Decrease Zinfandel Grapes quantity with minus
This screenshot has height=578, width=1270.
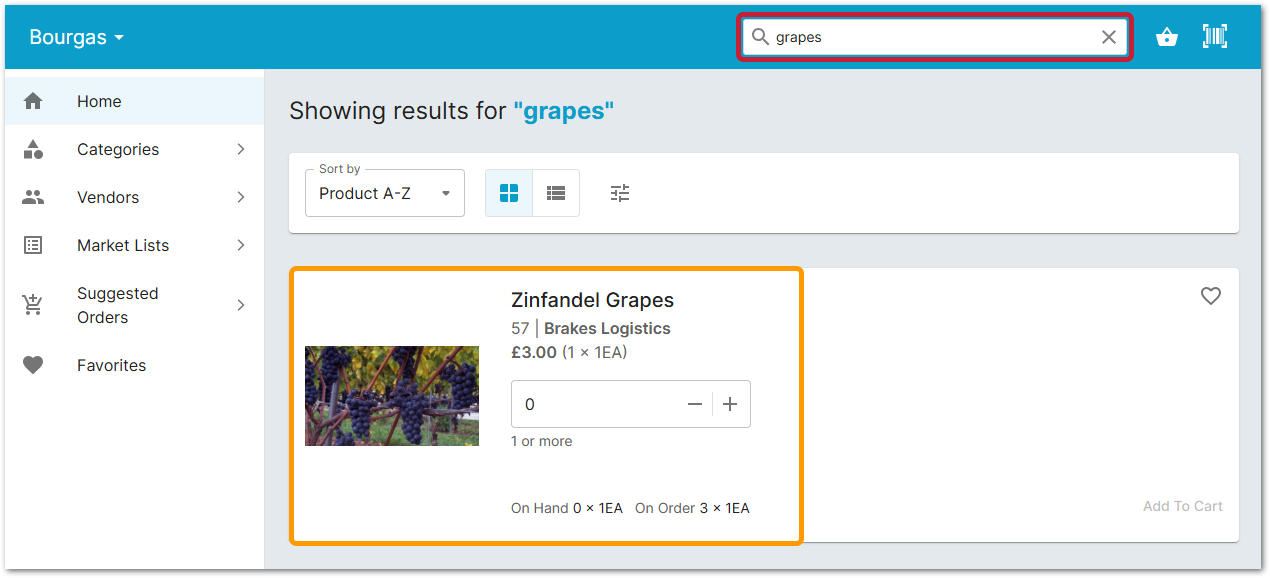tap(695, 404)
